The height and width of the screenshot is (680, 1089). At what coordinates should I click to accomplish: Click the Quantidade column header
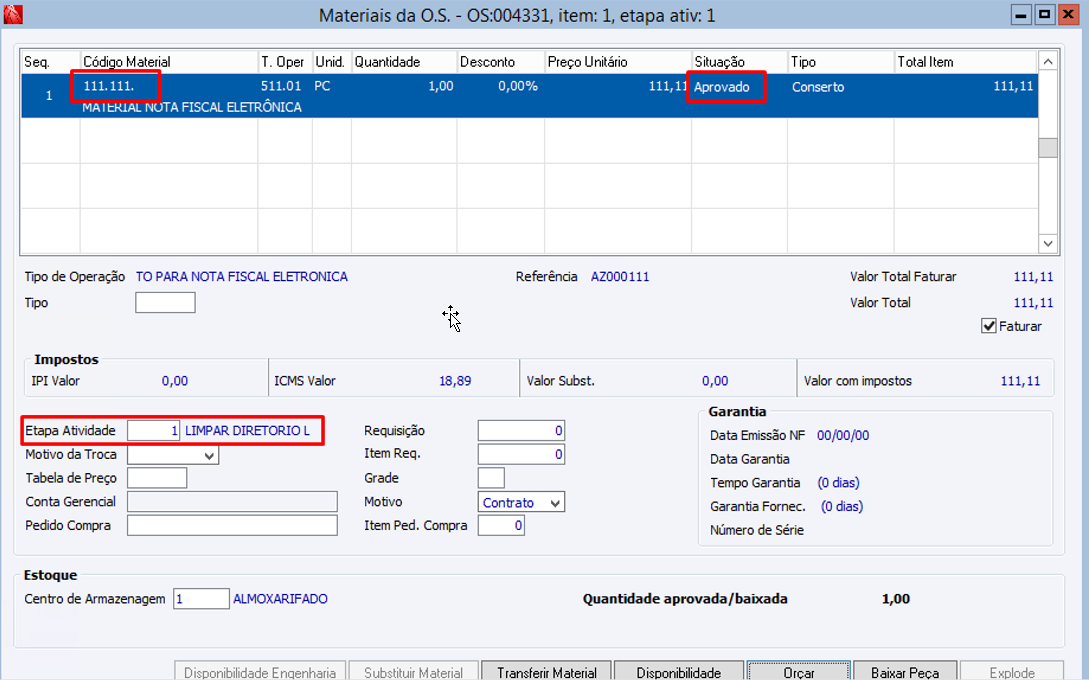404,62
